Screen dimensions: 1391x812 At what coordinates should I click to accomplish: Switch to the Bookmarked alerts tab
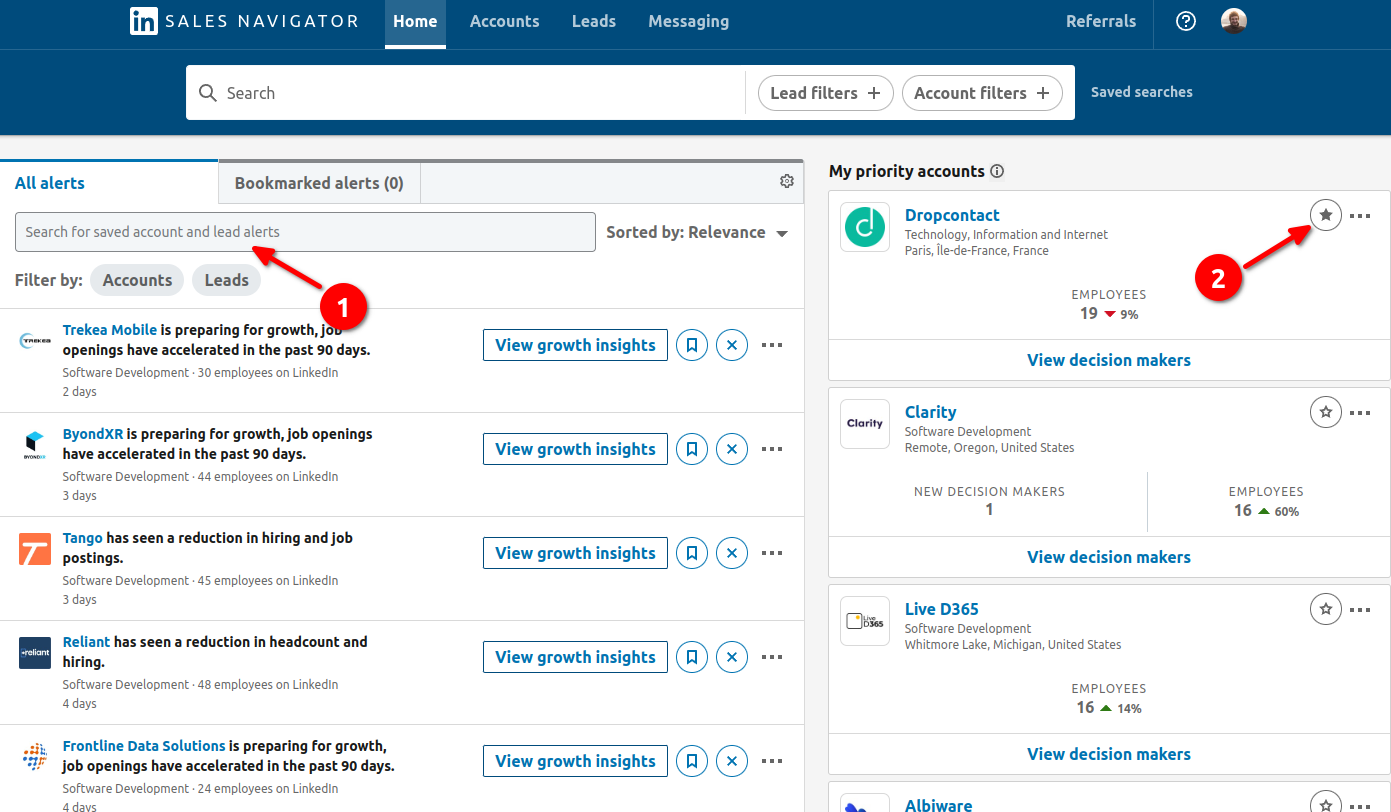pos(319,183)
